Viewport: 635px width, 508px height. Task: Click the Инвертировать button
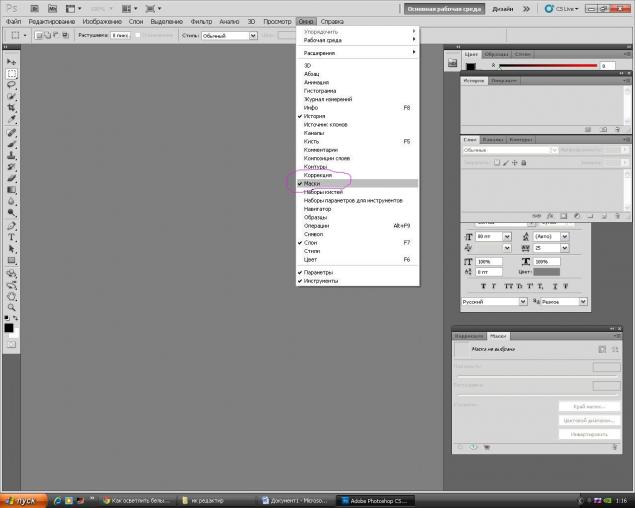click(589, 434)
